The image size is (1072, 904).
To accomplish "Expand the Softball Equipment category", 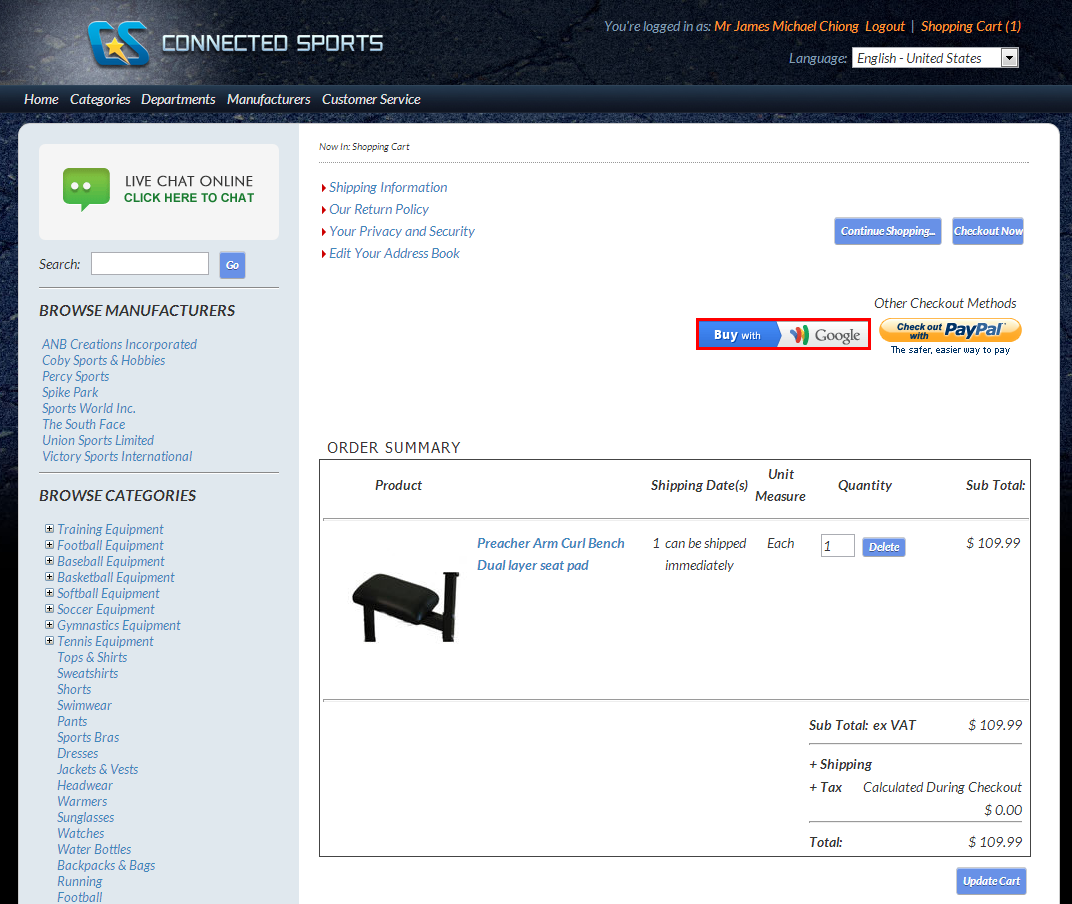I will (x=49, y=593).
